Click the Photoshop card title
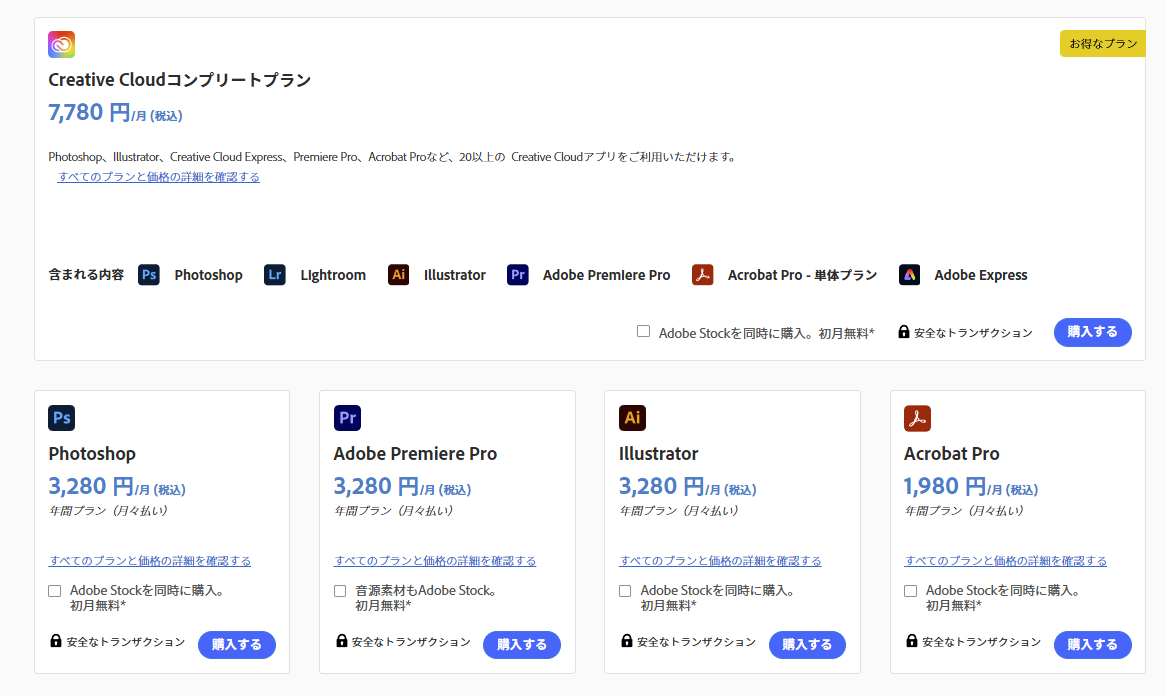The height and width of the screenshot is (696, 1166). point(92,454)
